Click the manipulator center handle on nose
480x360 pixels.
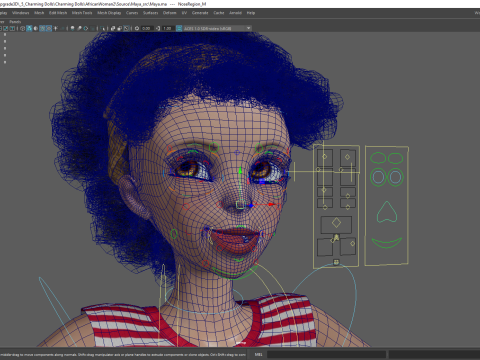coord(240,204)
